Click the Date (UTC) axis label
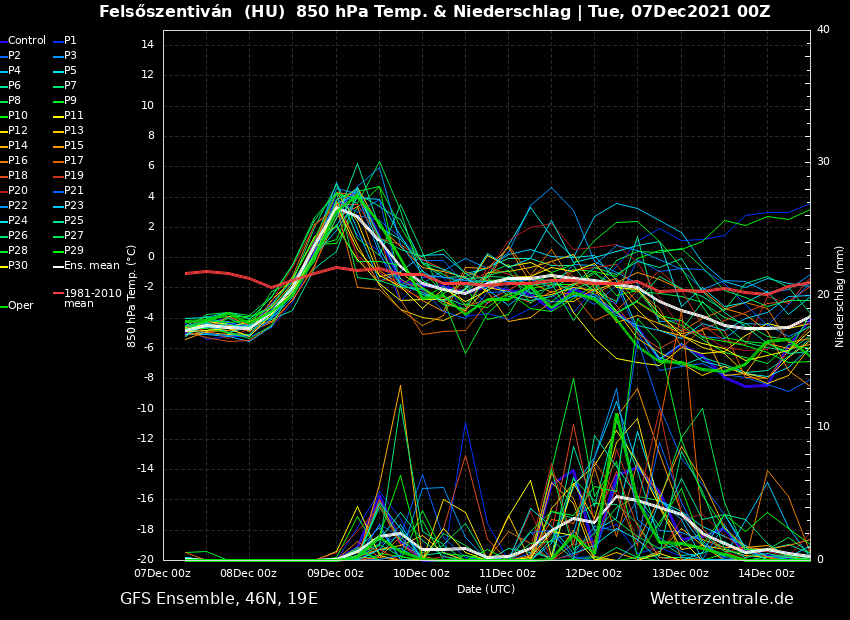850x620 pixels. click(486, 589)
